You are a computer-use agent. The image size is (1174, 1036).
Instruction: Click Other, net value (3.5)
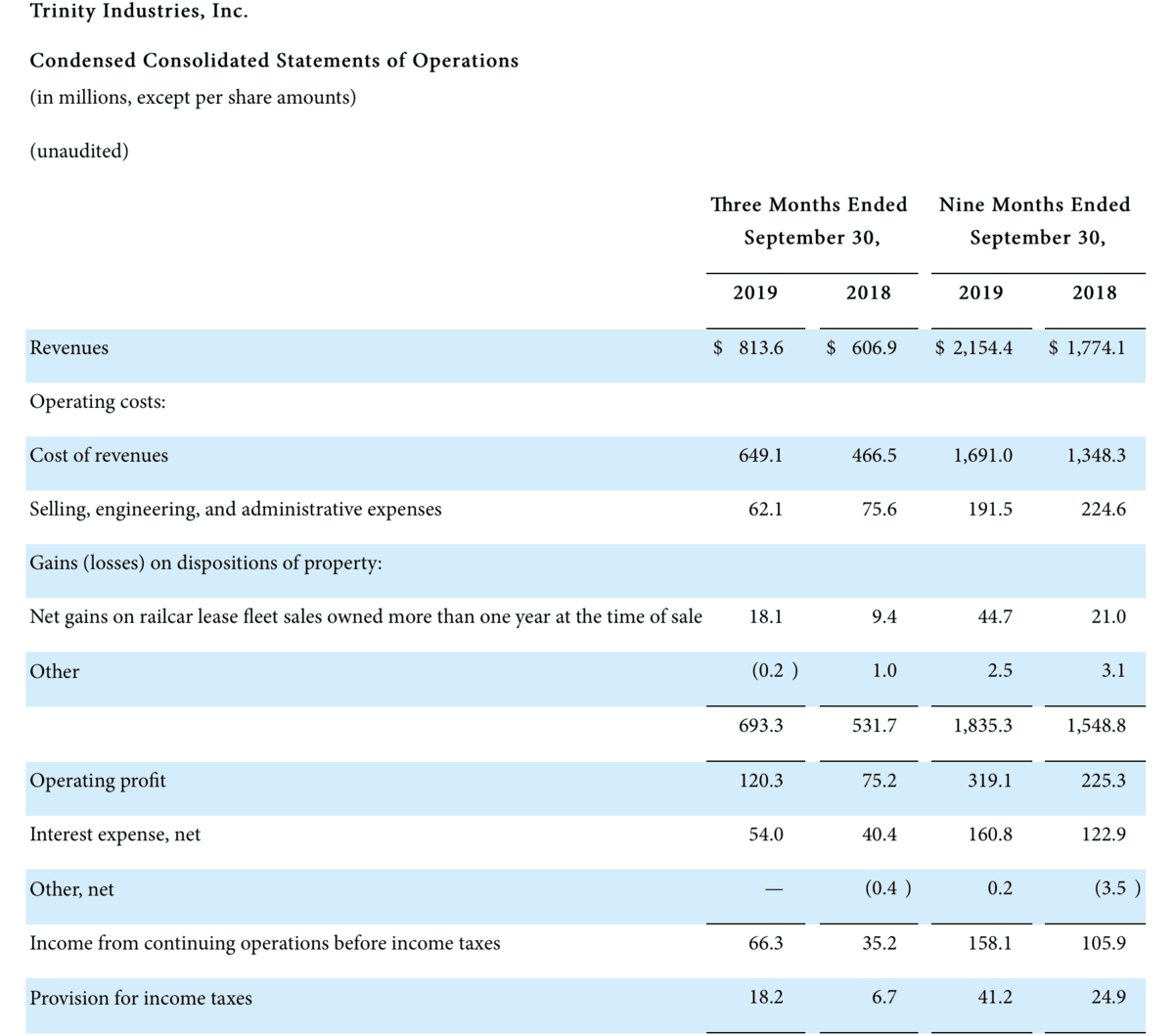1117,888
